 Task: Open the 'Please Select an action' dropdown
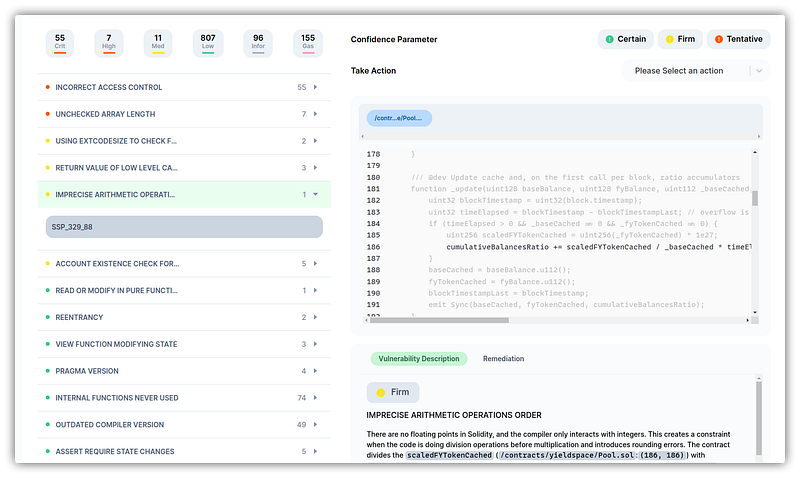(x=695, y=71)
